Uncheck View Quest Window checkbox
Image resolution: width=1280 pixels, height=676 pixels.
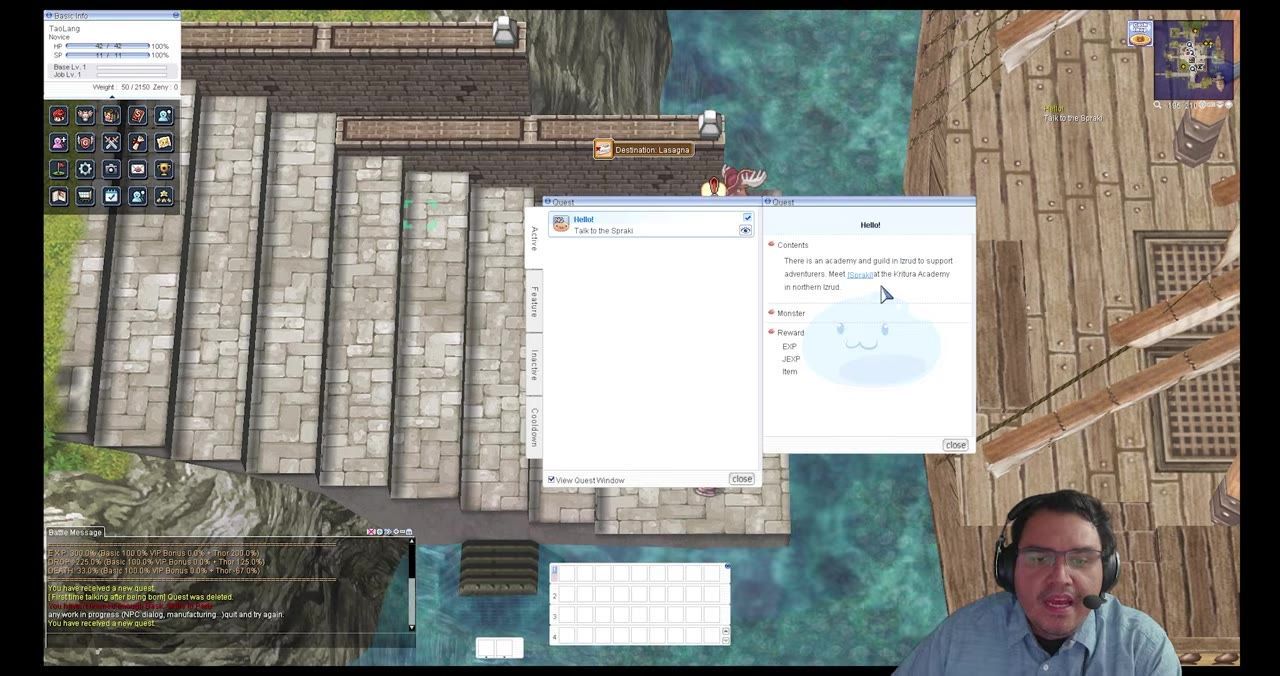[x=551, y=480]
